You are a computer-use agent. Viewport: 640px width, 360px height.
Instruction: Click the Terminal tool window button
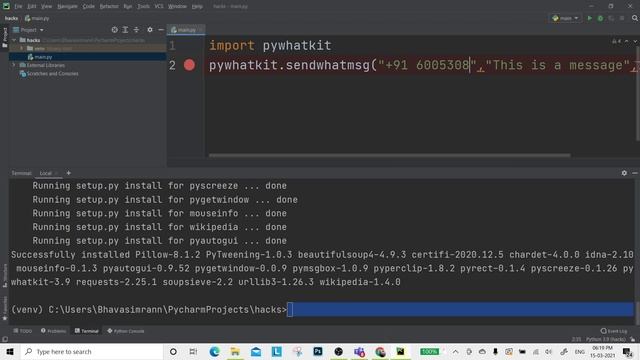87,331
